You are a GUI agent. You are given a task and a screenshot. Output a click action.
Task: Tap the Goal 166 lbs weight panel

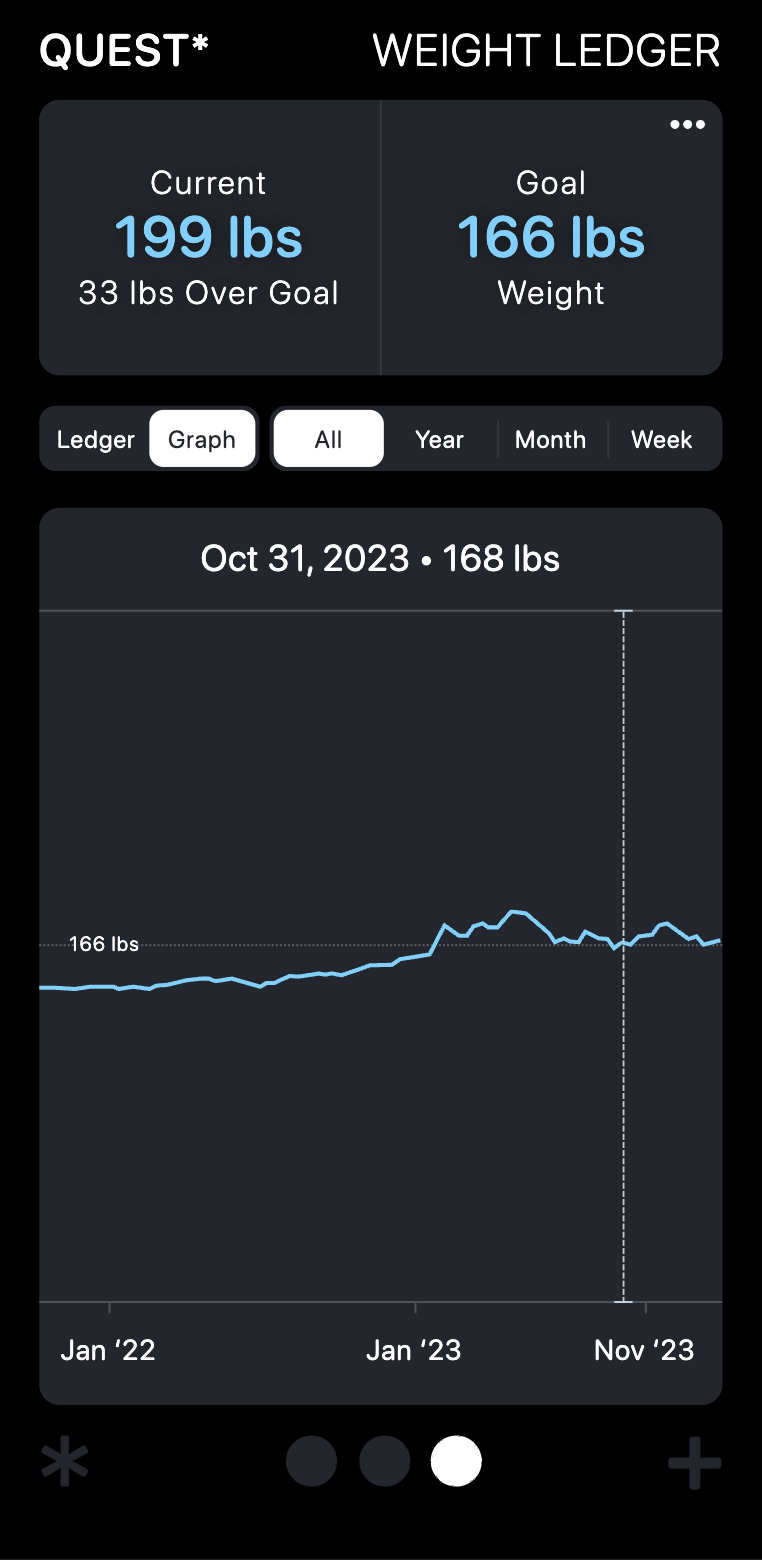click(551, 238)
